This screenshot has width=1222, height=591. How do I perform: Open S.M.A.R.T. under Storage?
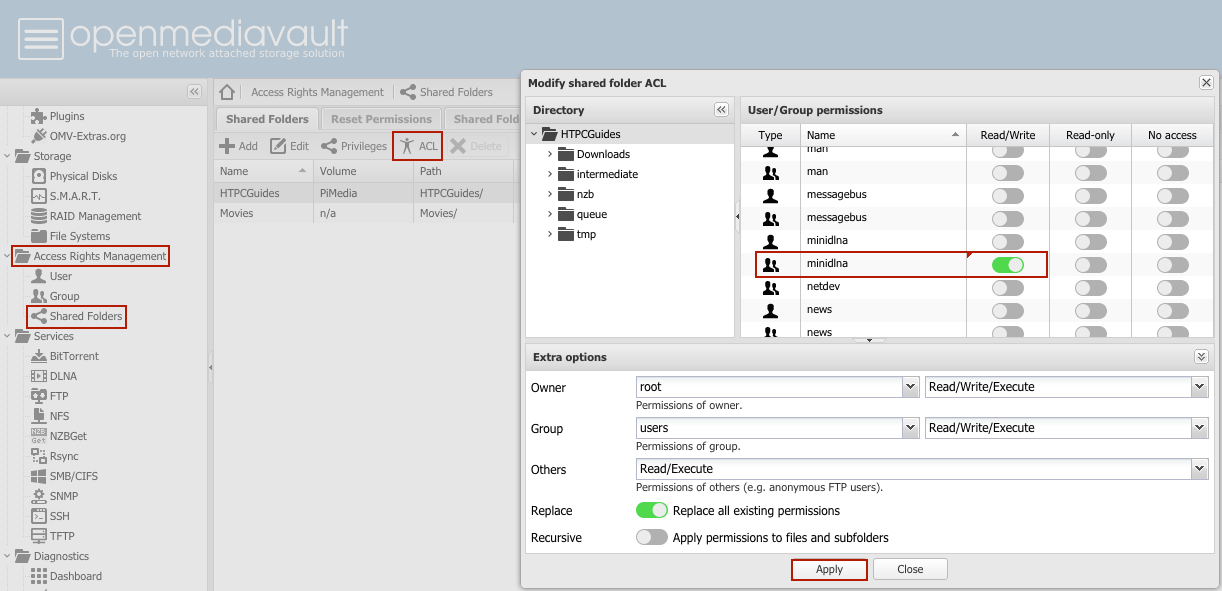pyautogui.click(x=75, y=196)
